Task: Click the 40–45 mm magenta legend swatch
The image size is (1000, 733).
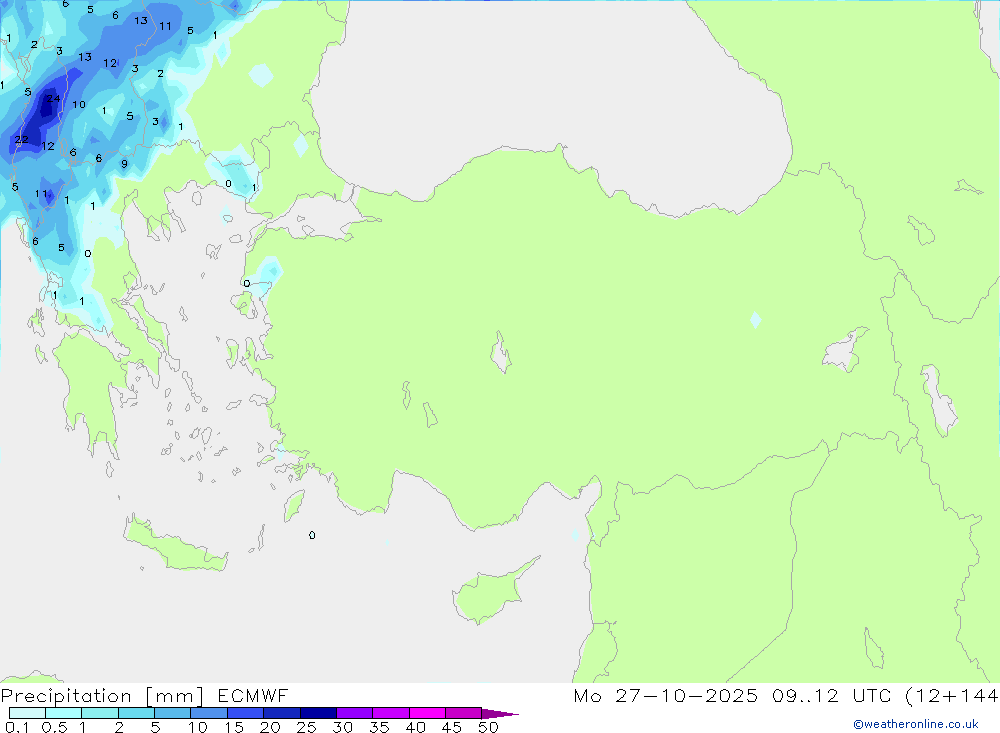Action: [427, 713]
